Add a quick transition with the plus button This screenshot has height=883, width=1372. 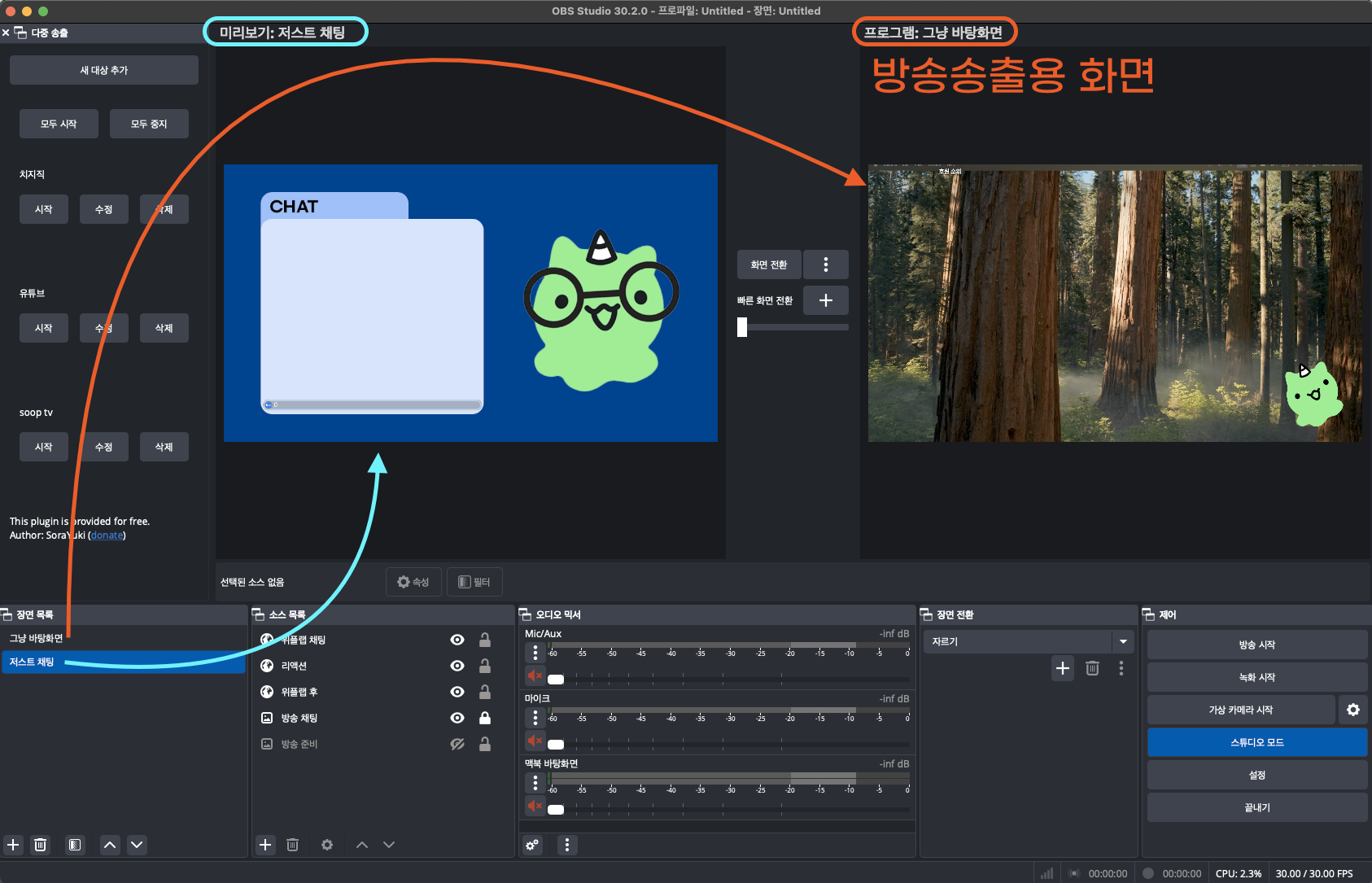point(826,300)
